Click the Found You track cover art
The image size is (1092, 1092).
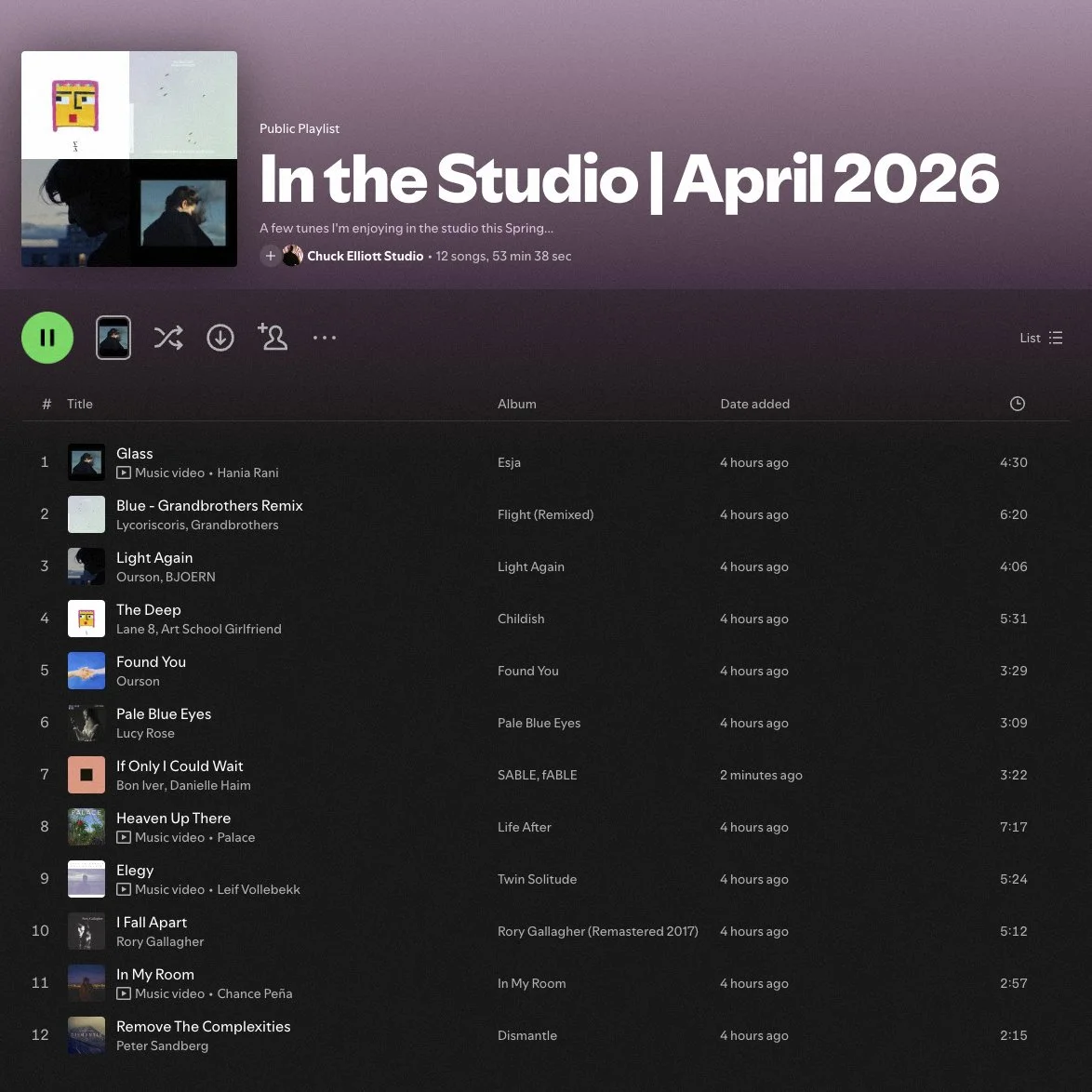87,671
